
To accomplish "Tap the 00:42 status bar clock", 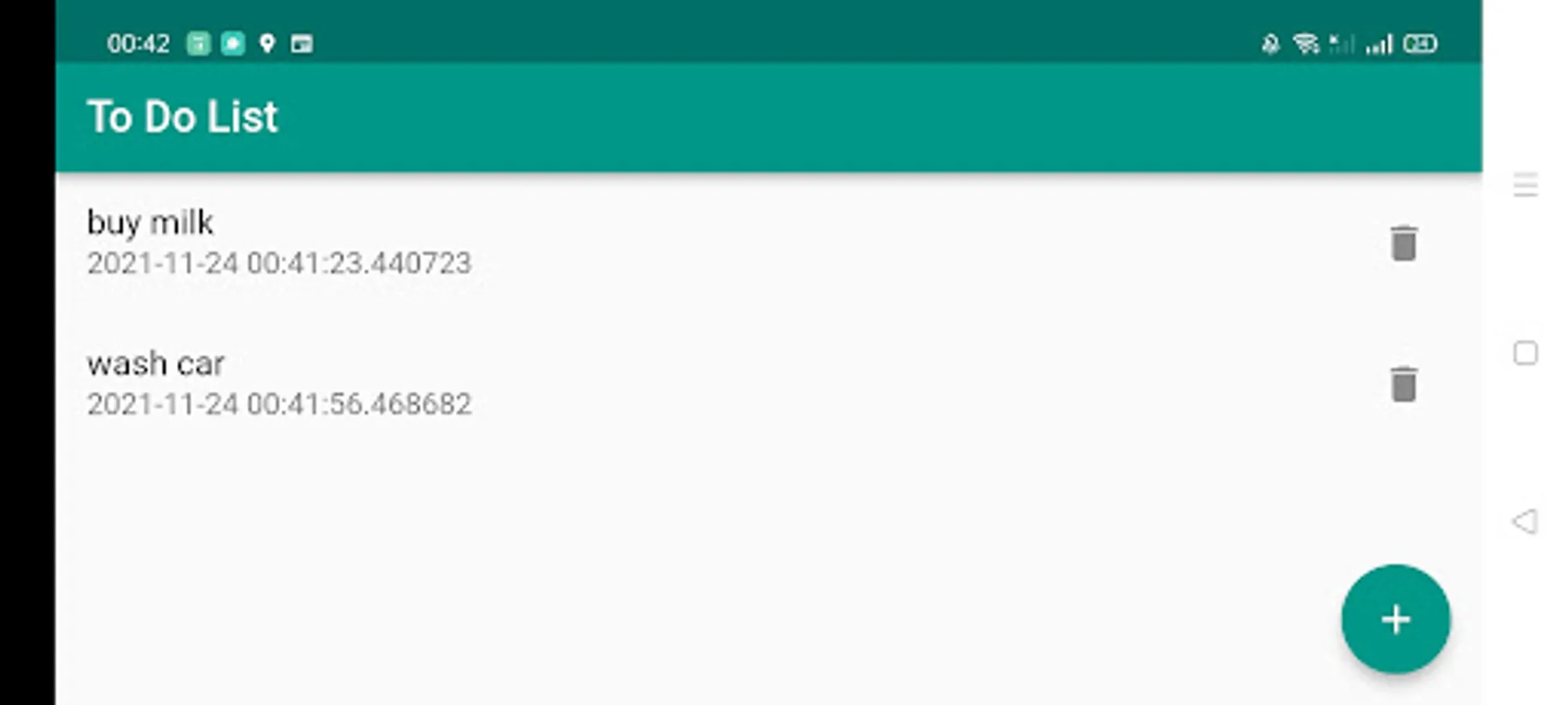I will click(138, 44).
